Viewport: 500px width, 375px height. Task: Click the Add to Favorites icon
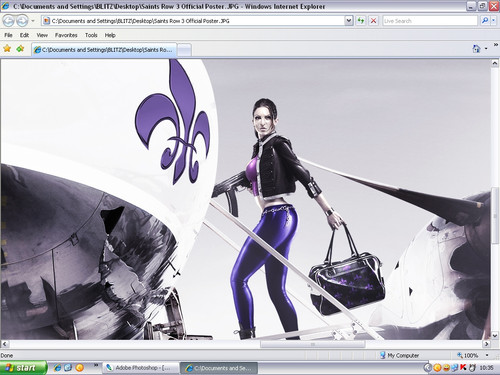21,49
